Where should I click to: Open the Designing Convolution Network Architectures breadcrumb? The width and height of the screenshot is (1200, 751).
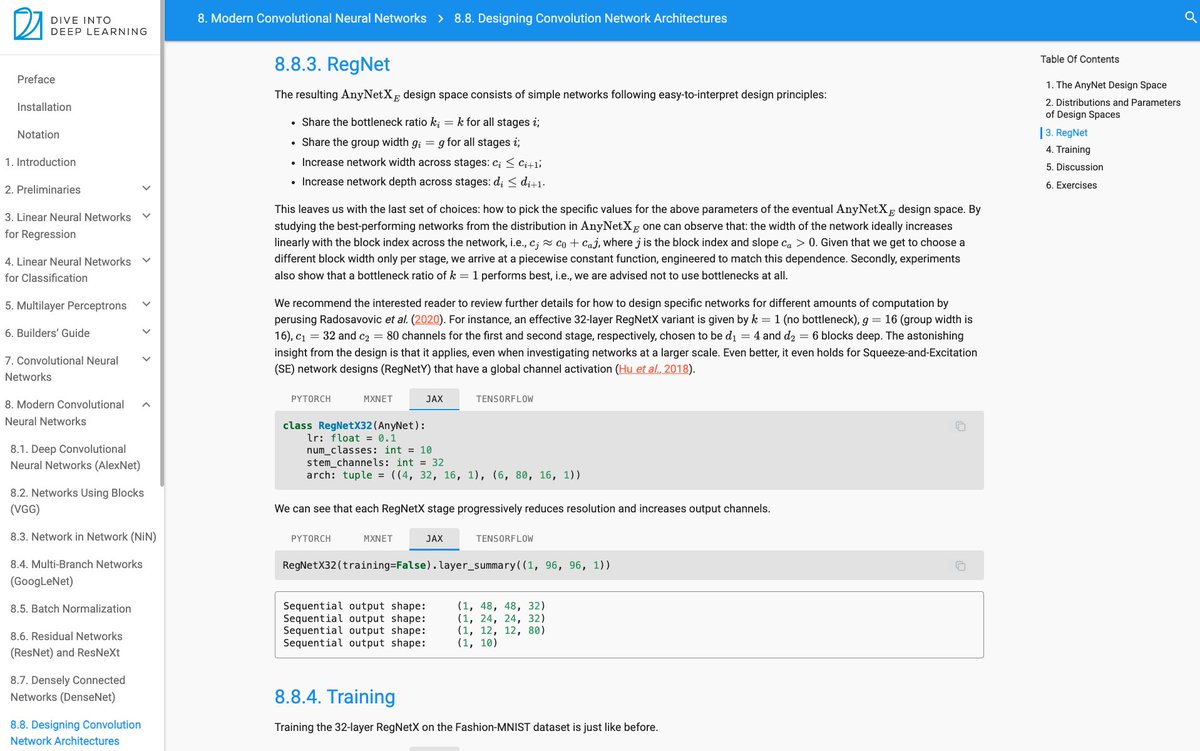(590, 18)
